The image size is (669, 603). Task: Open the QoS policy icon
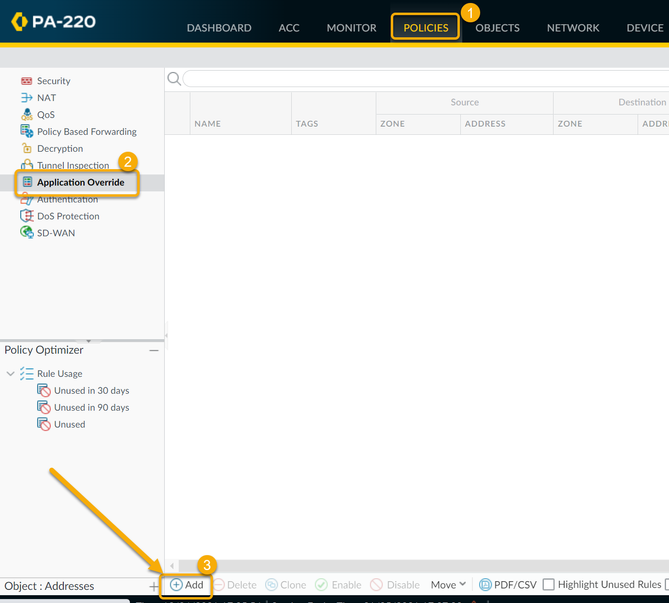pos(28,115)
